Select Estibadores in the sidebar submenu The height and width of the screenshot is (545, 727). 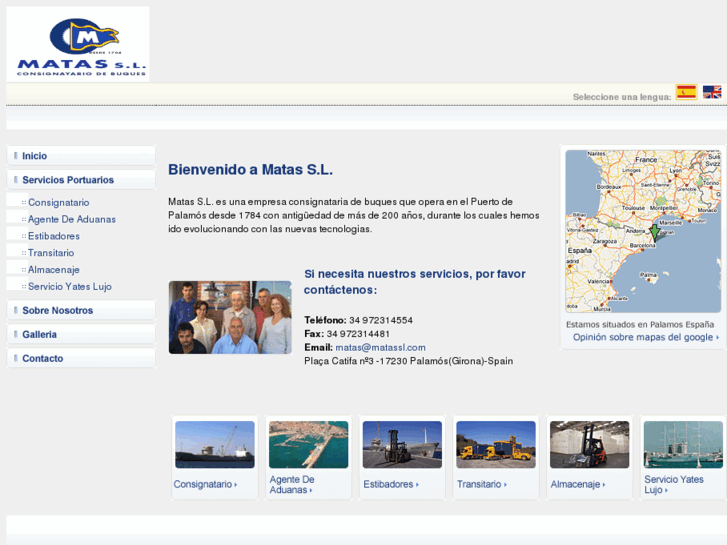coord(54,236)
